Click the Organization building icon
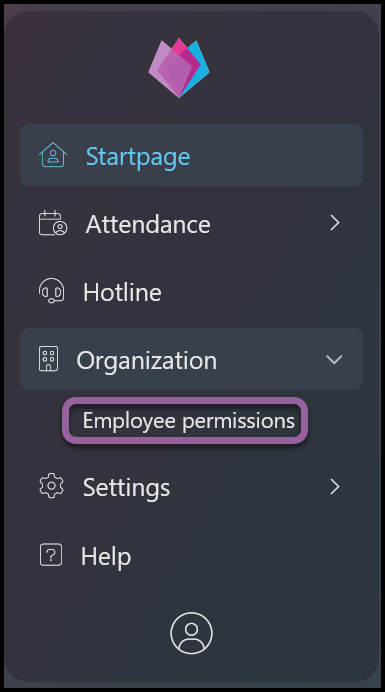This screenshot has height=692, width=385. (x=49, y=359)
